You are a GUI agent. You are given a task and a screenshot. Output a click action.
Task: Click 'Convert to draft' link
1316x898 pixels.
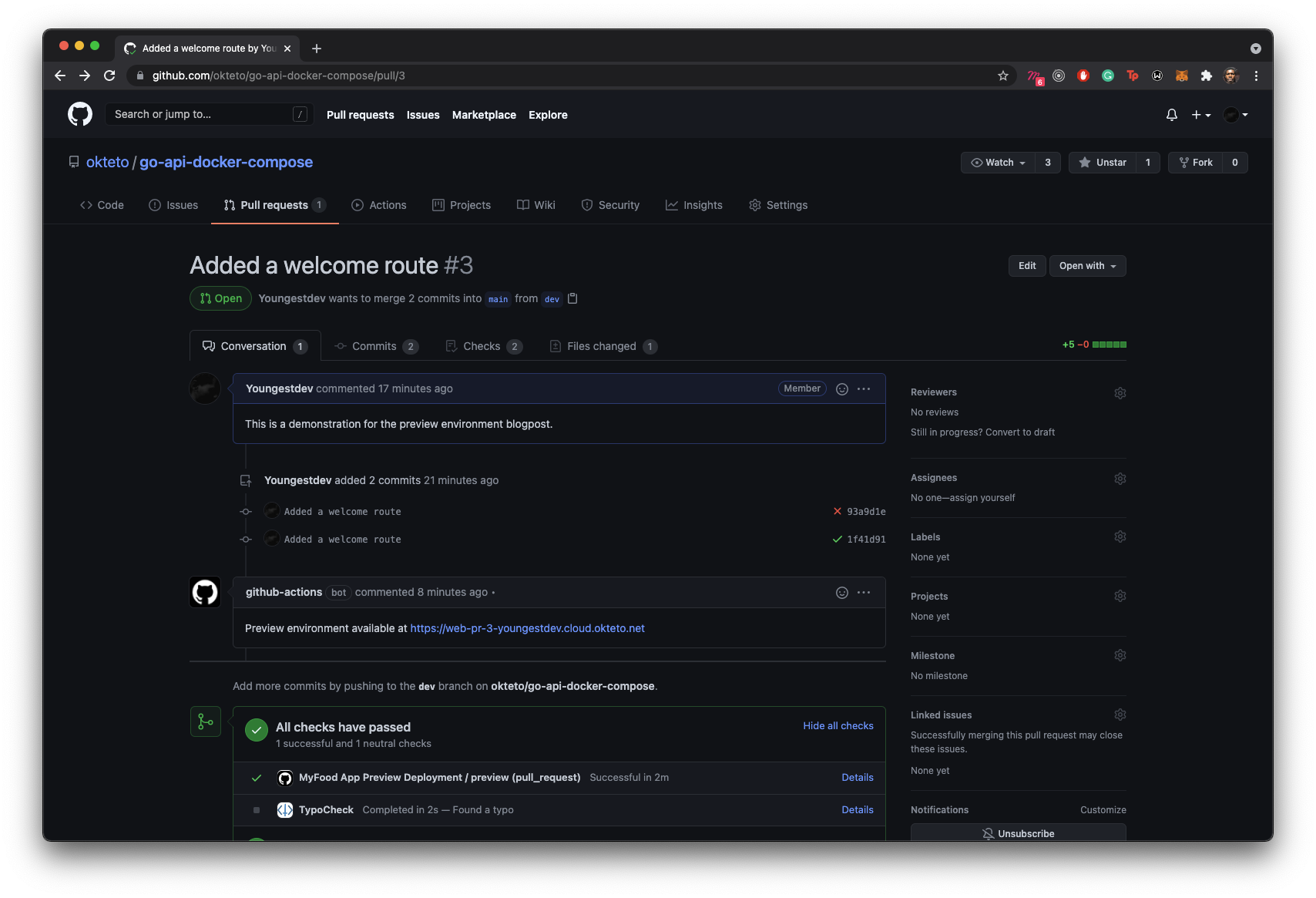1020,432
